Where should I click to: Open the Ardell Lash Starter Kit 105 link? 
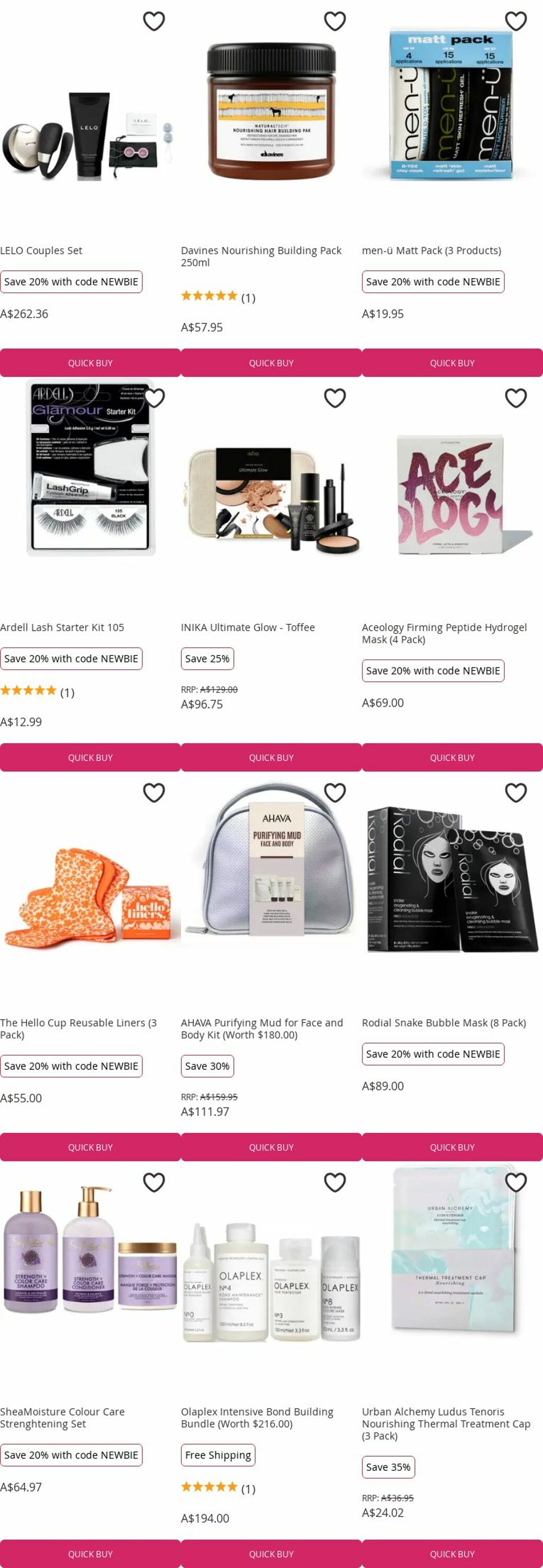tap(62, 627)
